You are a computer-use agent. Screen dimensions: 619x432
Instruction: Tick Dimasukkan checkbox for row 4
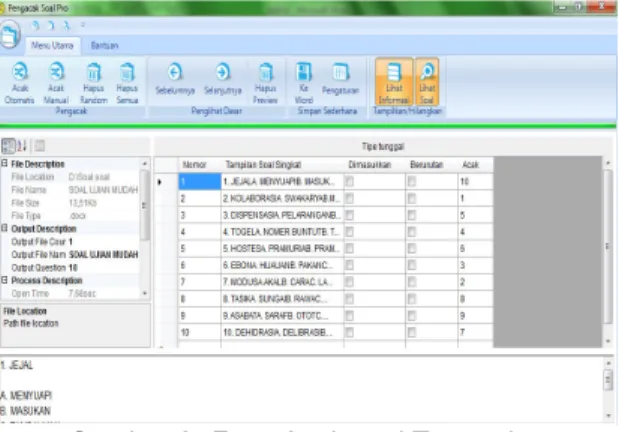(x=349, y=232)
